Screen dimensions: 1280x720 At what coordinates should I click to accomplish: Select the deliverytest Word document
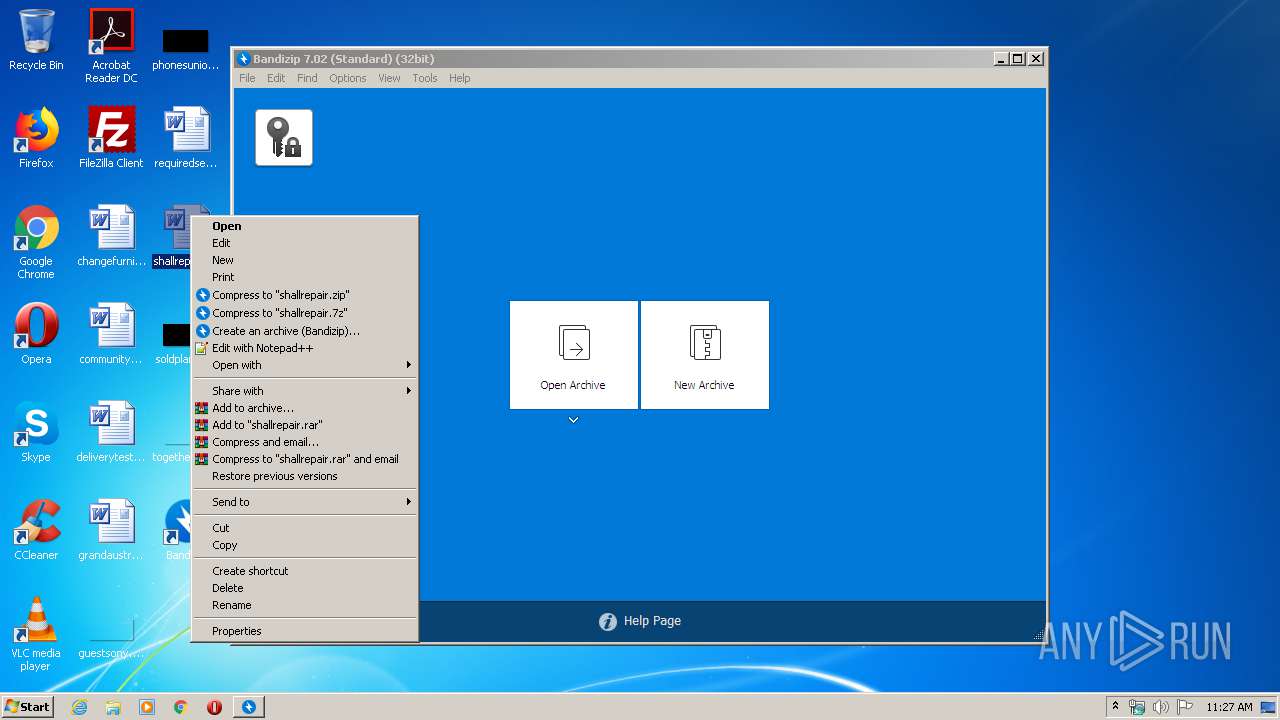111,432
